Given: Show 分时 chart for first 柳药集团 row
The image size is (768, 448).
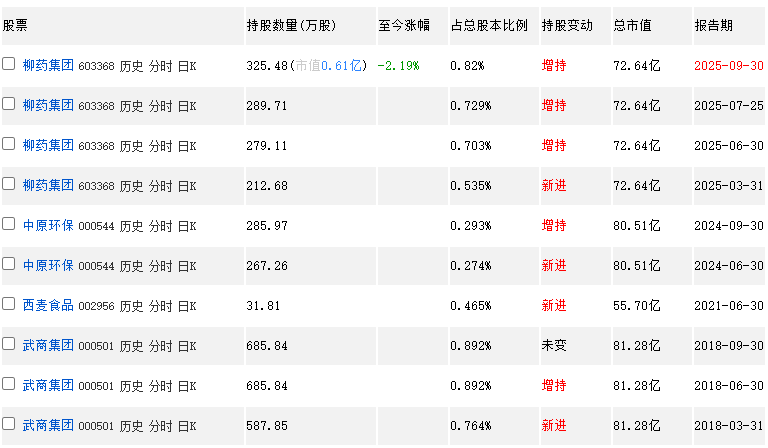Looking at the screenshot, I should [x=160, y=66].
